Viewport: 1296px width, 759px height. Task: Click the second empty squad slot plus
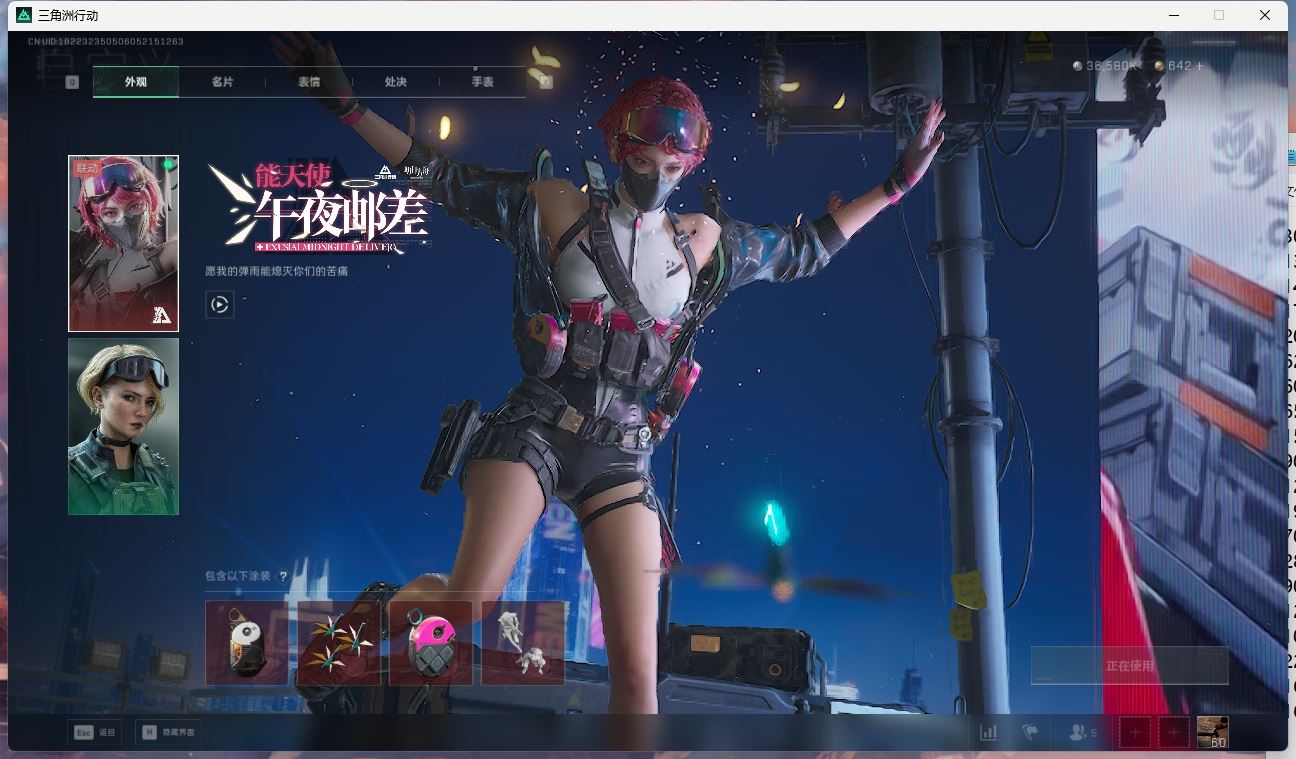[x=1173, y=732]
